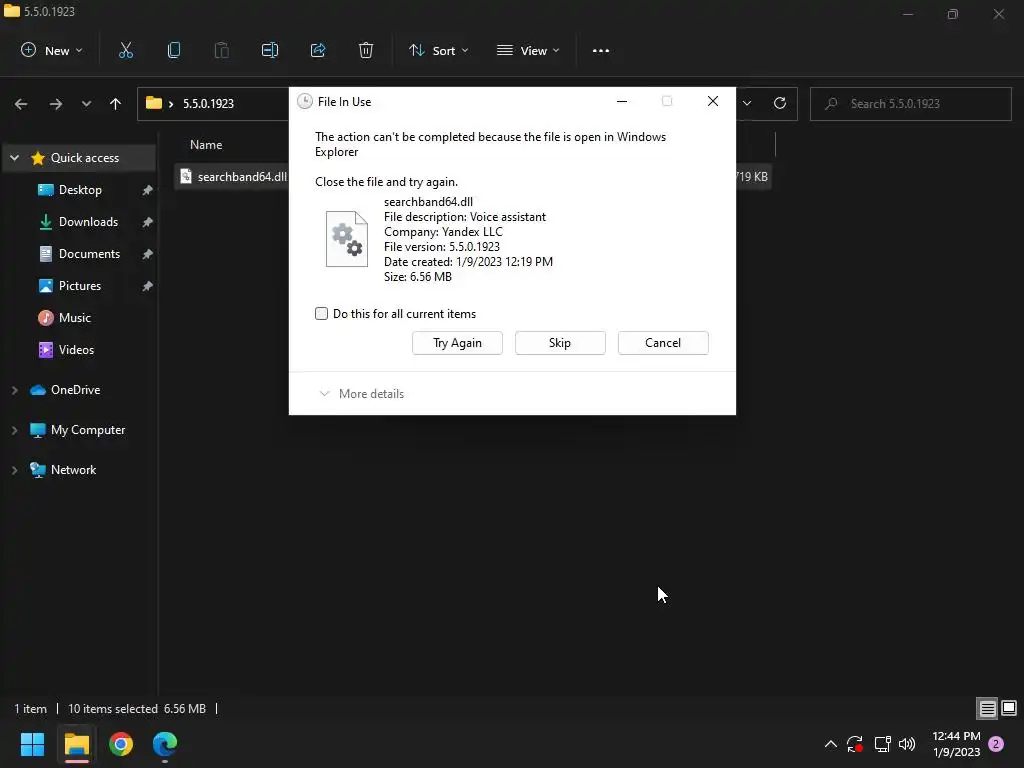Image resolution: width=1024 pixels, height=768 pixels.
Task: Unpin Downloads using its pin icon
Action: 148,222
